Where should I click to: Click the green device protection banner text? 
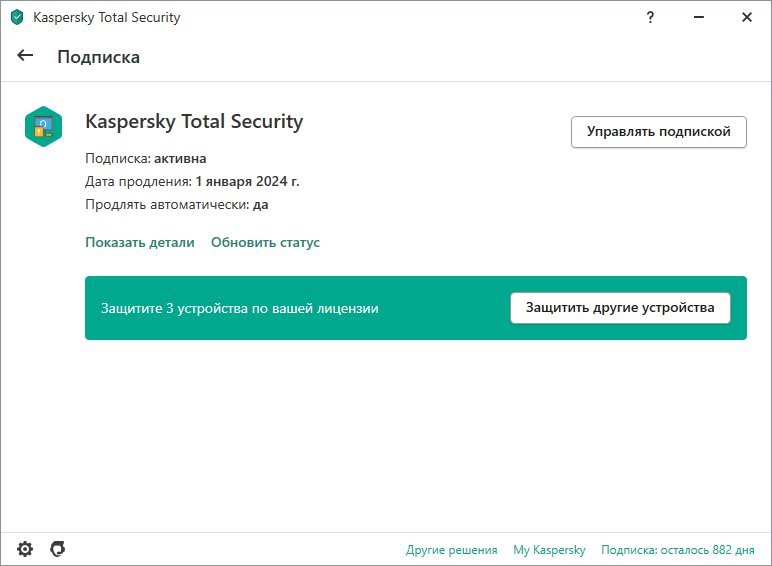tap(240, 309)
